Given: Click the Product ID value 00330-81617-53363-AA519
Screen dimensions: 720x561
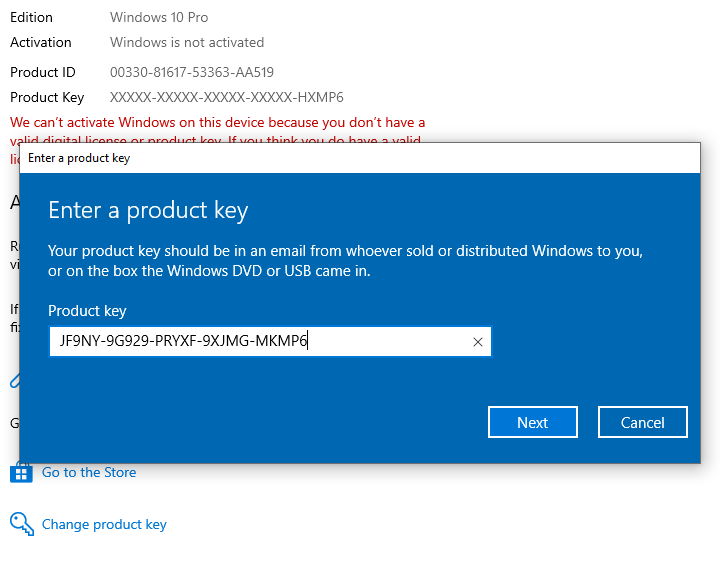Looking at the screenshot, I should [192, 72].
